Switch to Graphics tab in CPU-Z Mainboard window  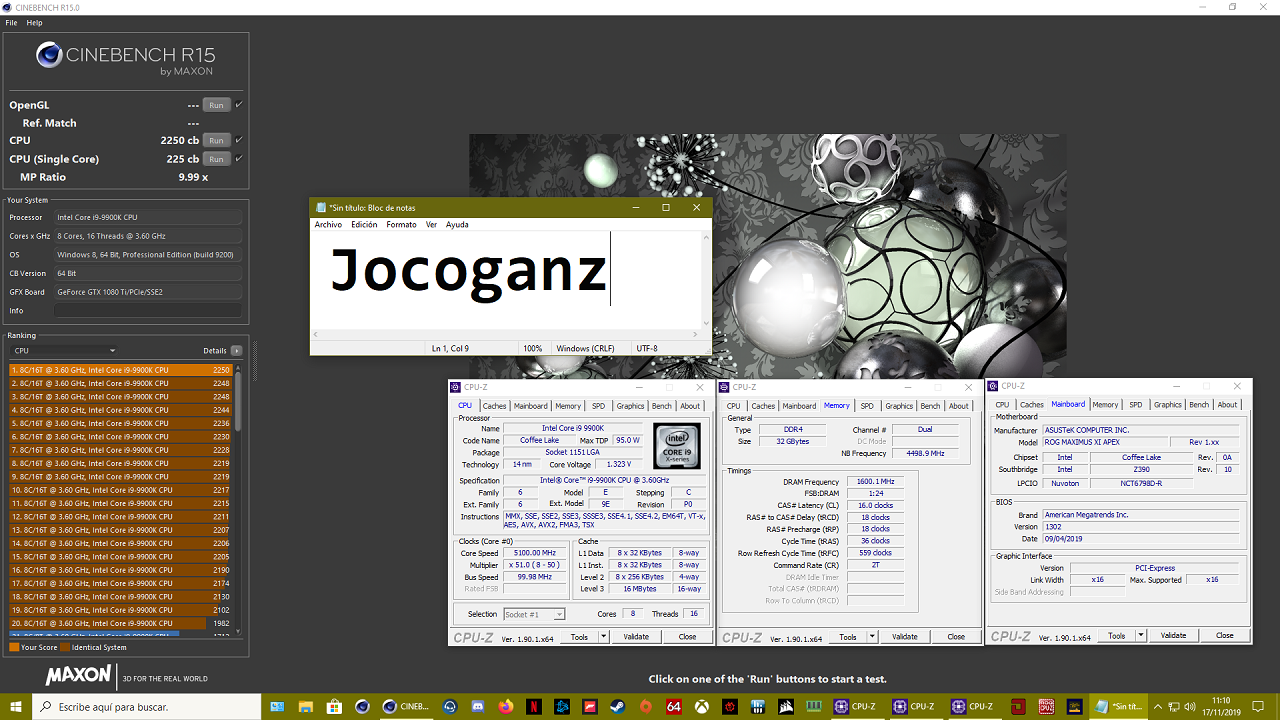[1168, 405]
